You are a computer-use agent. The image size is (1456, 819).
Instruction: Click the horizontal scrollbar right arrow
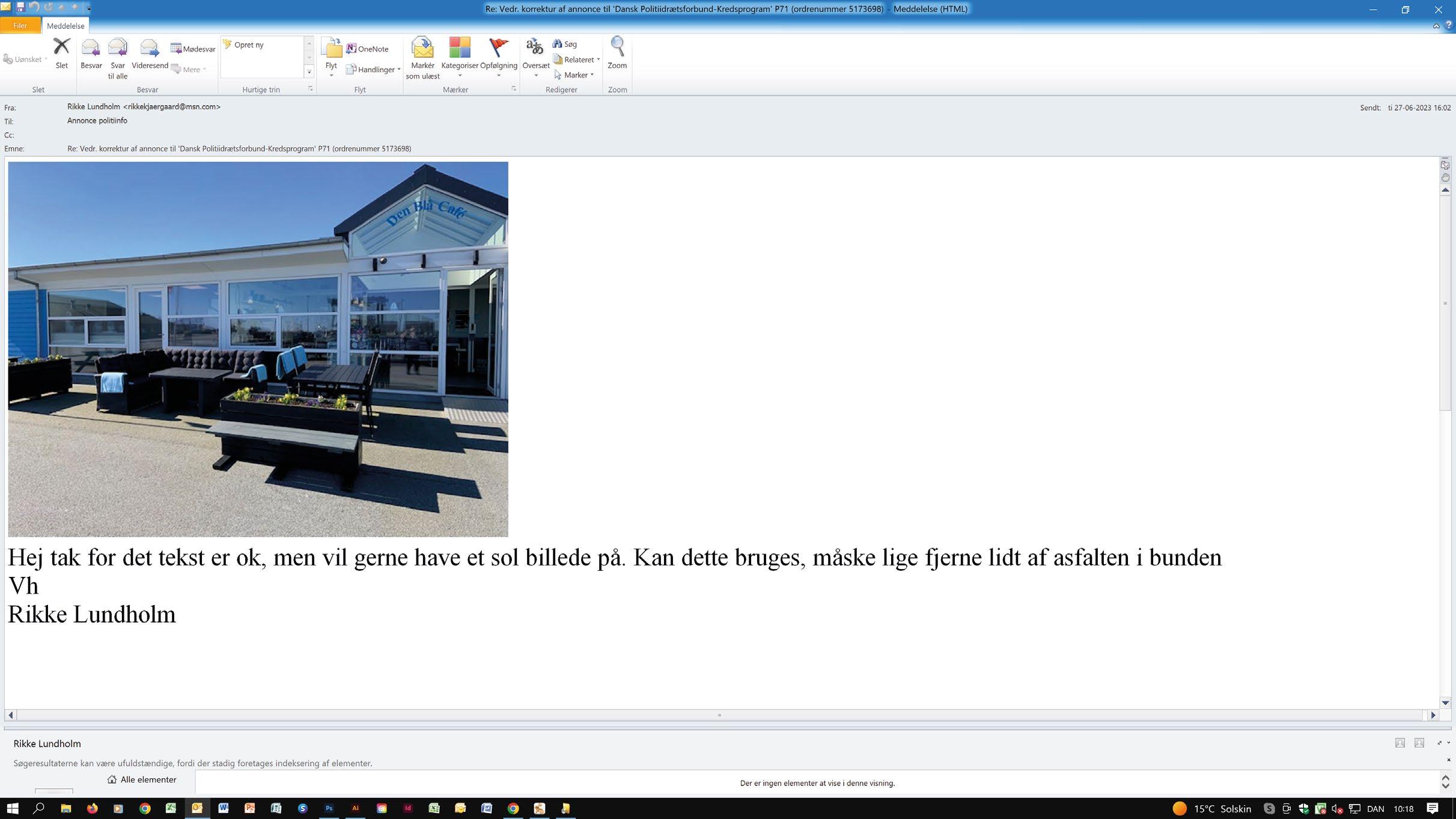pyautogui.click(x=1433, y=715)
